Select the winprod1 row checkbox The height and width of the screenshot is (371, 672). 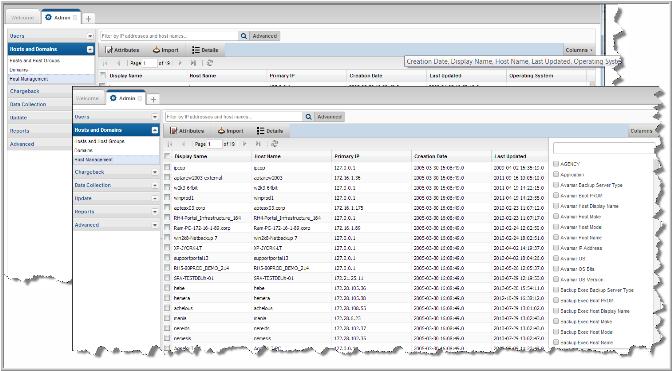pyautogui.click(x=167, y=197)
